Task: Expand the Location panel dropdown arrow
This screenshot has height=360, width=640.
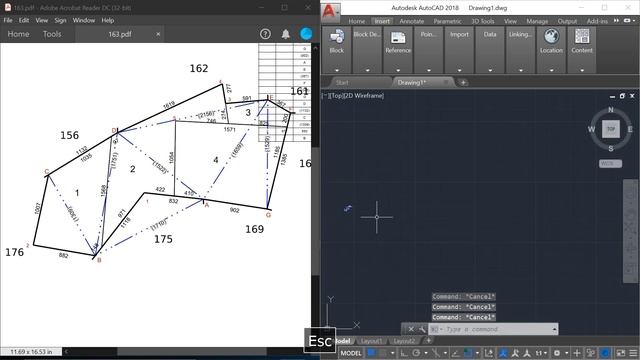Action: point(551,70)
